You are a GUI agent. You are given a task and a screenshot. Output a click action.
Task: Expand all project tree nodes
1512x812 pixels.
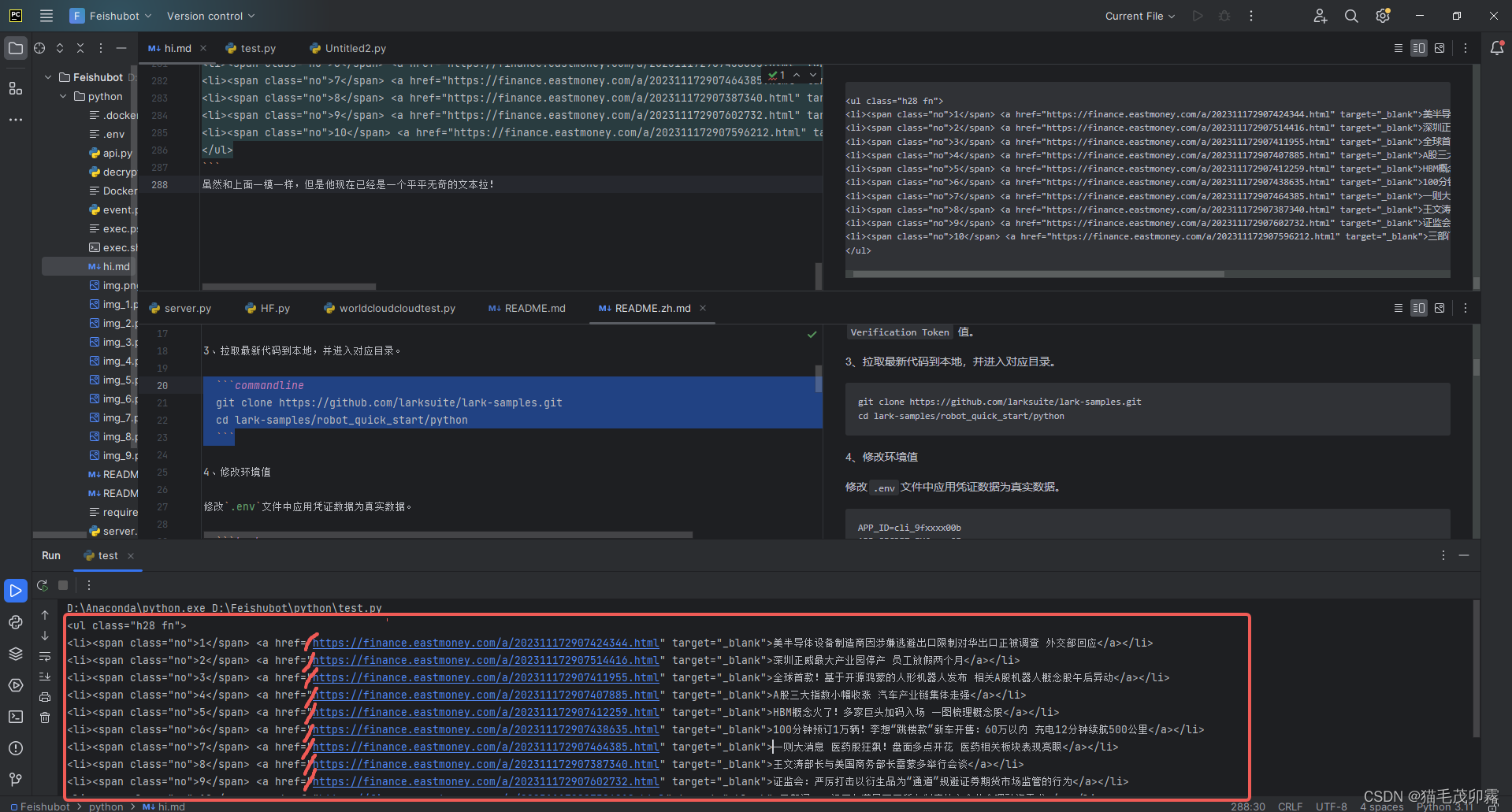tap(60, 48)
